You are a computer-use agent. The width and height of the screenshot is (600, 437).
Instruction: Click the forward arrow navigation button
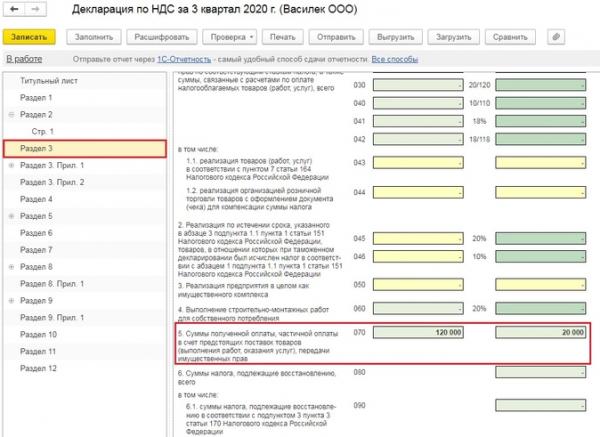(x=36, y=9)
